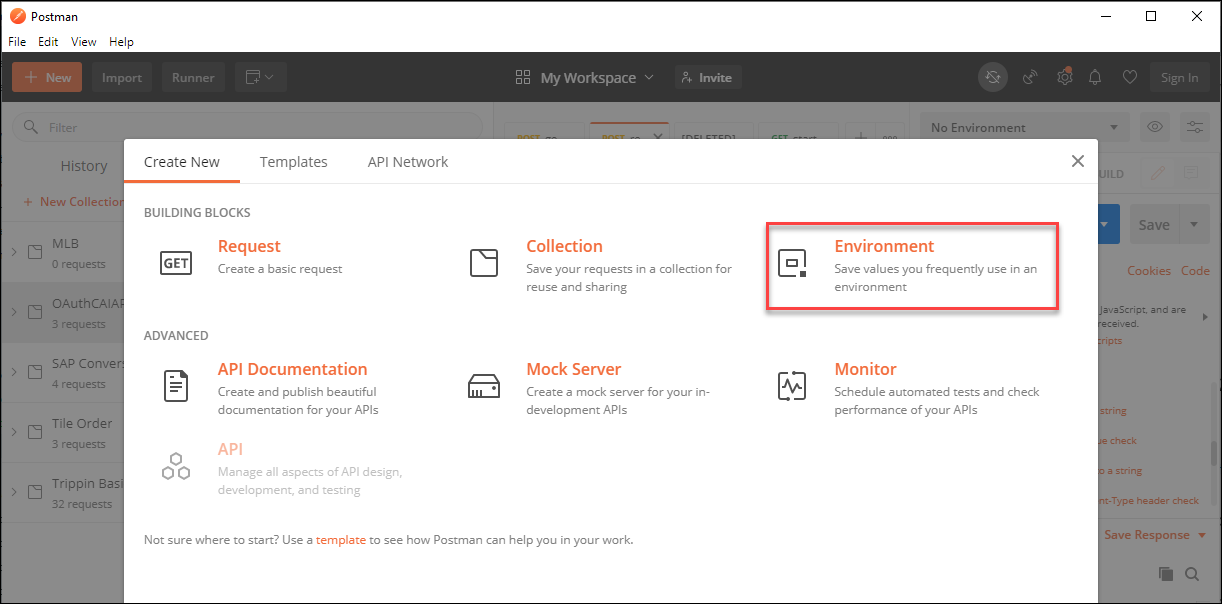Expand the Tile Order collection
The image size is (1222, 604).
pos(13,432)
